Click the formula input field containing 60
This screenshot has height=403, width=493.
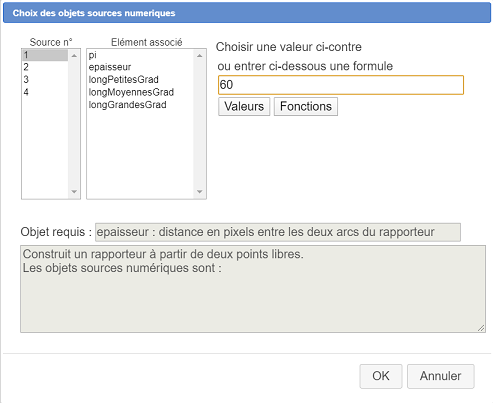341,85
